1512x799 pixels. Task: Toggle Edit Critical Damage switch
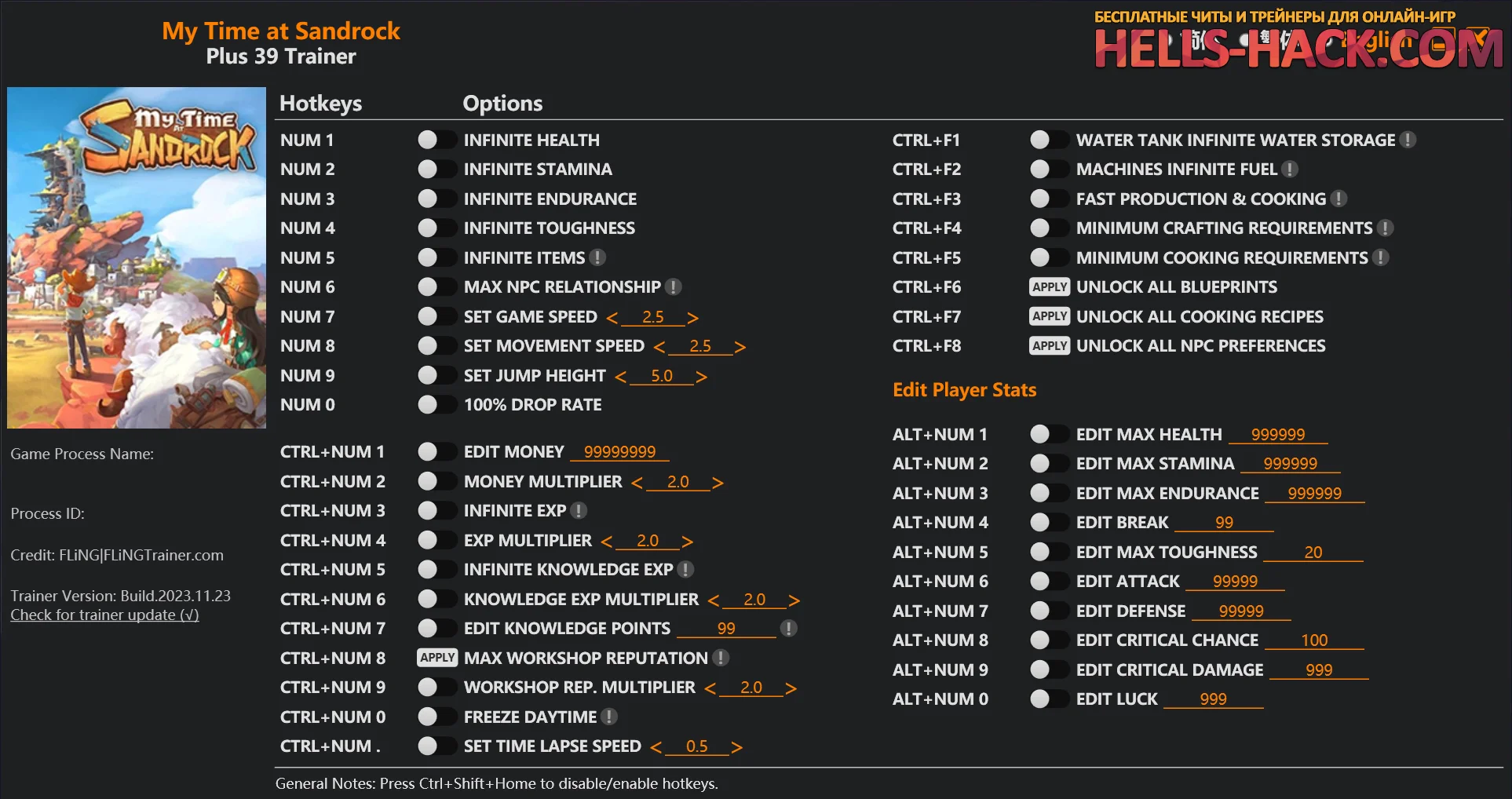pos(1049,669)
